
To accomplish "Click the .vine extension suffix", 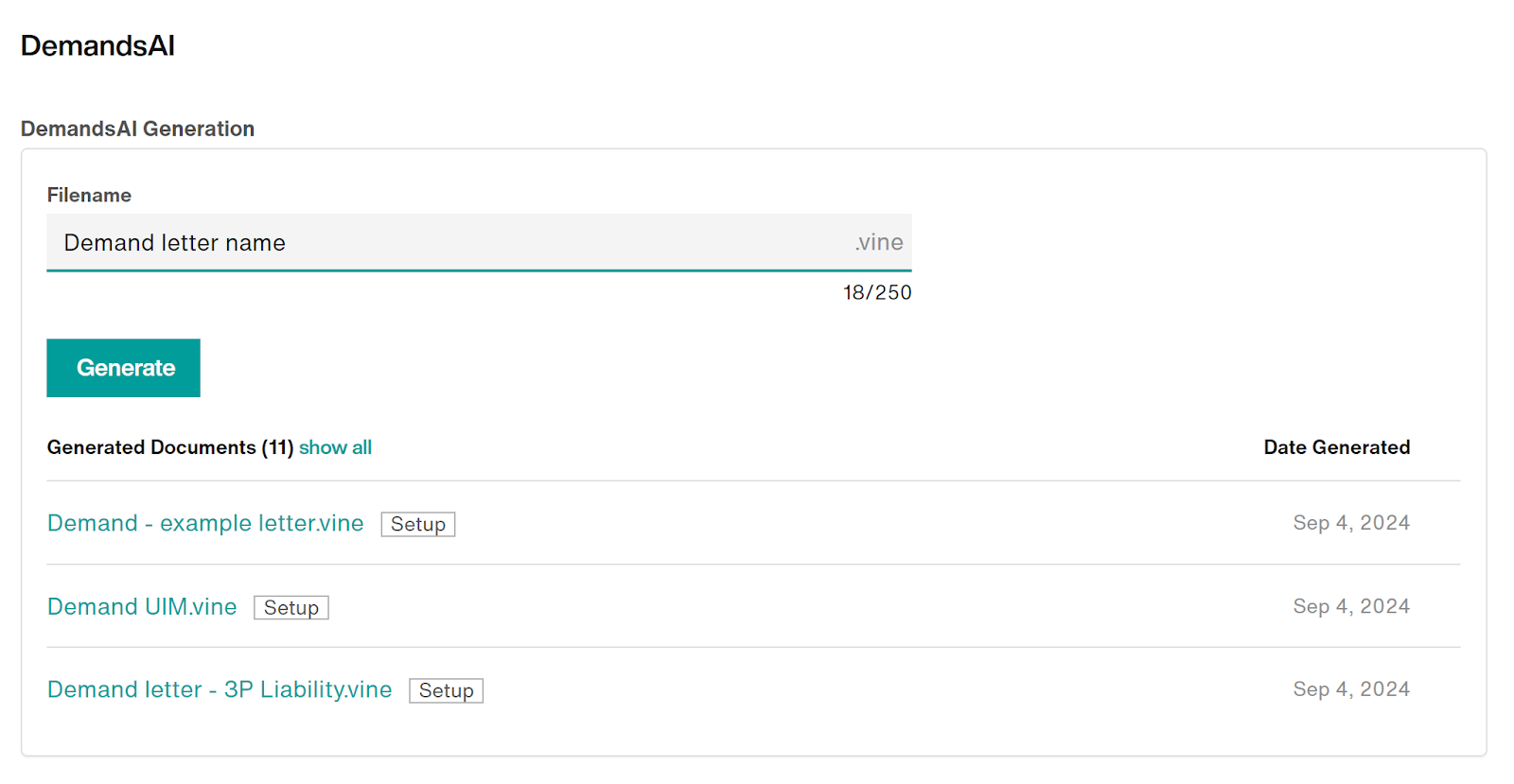I will click(x=878, y=243).
